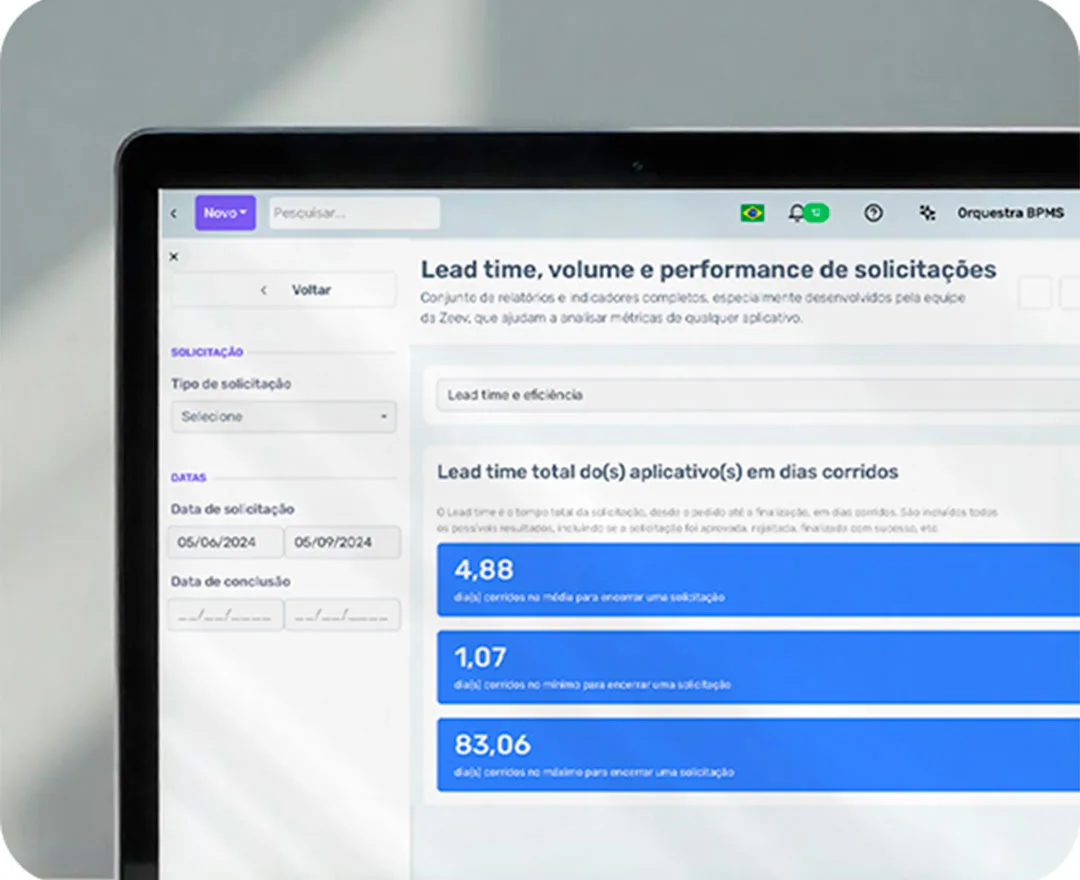Click the second empty Data de conclusão field
1080x880 pixels.
tap(342, 615)
